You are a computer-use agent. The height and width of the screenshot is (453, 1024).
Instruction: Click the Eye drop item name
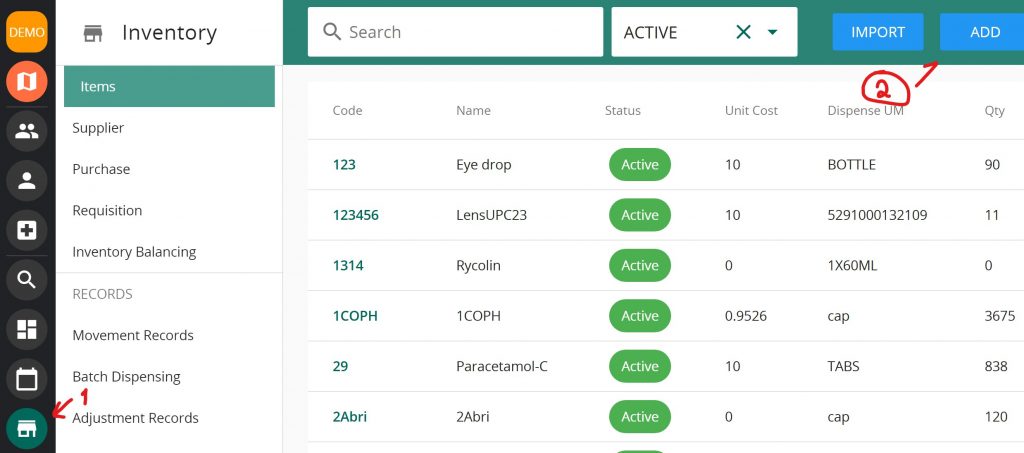pyautogui.click(x=484, y=164)
